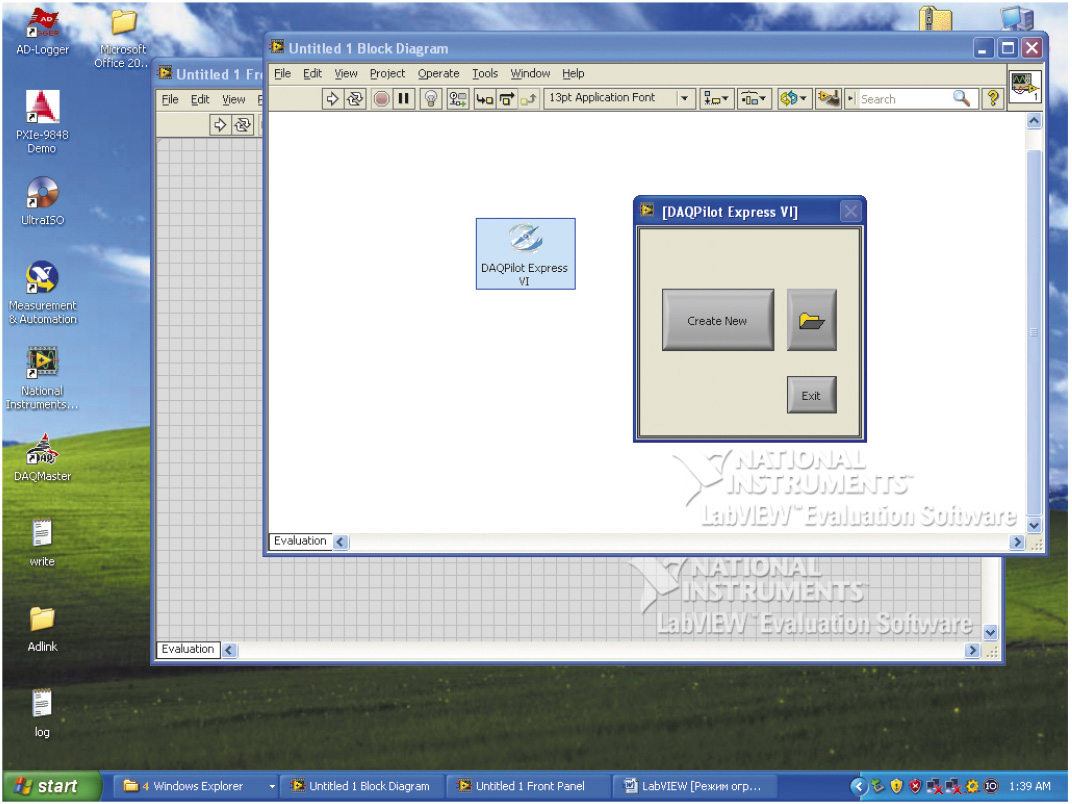Select the DAQMaster desktop icon
This screenshot has width=1072, height=804.
coord(42,457)
